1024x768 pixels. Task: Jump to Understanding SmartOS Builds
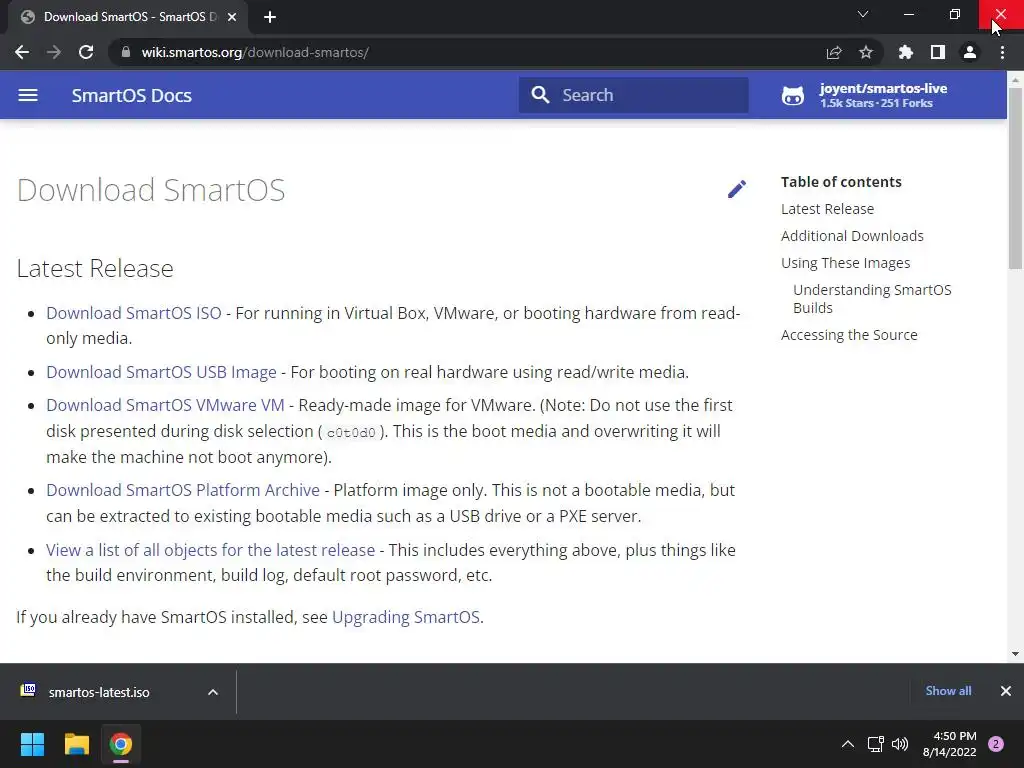click(872, 298)
